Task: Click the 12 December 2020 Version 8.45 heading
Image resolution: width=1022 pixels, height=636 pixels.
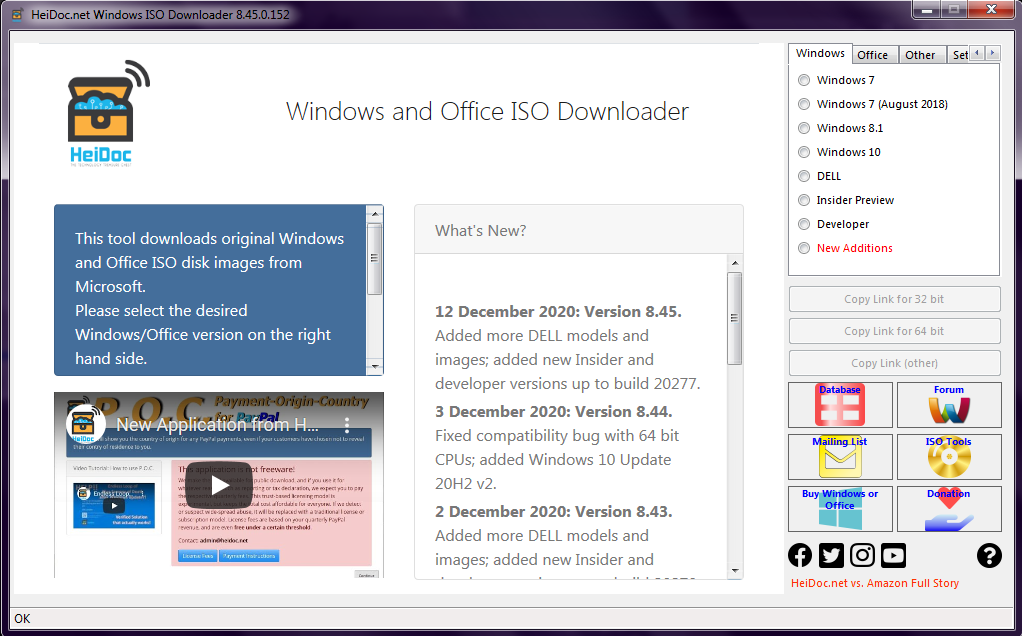Action: 558,311
